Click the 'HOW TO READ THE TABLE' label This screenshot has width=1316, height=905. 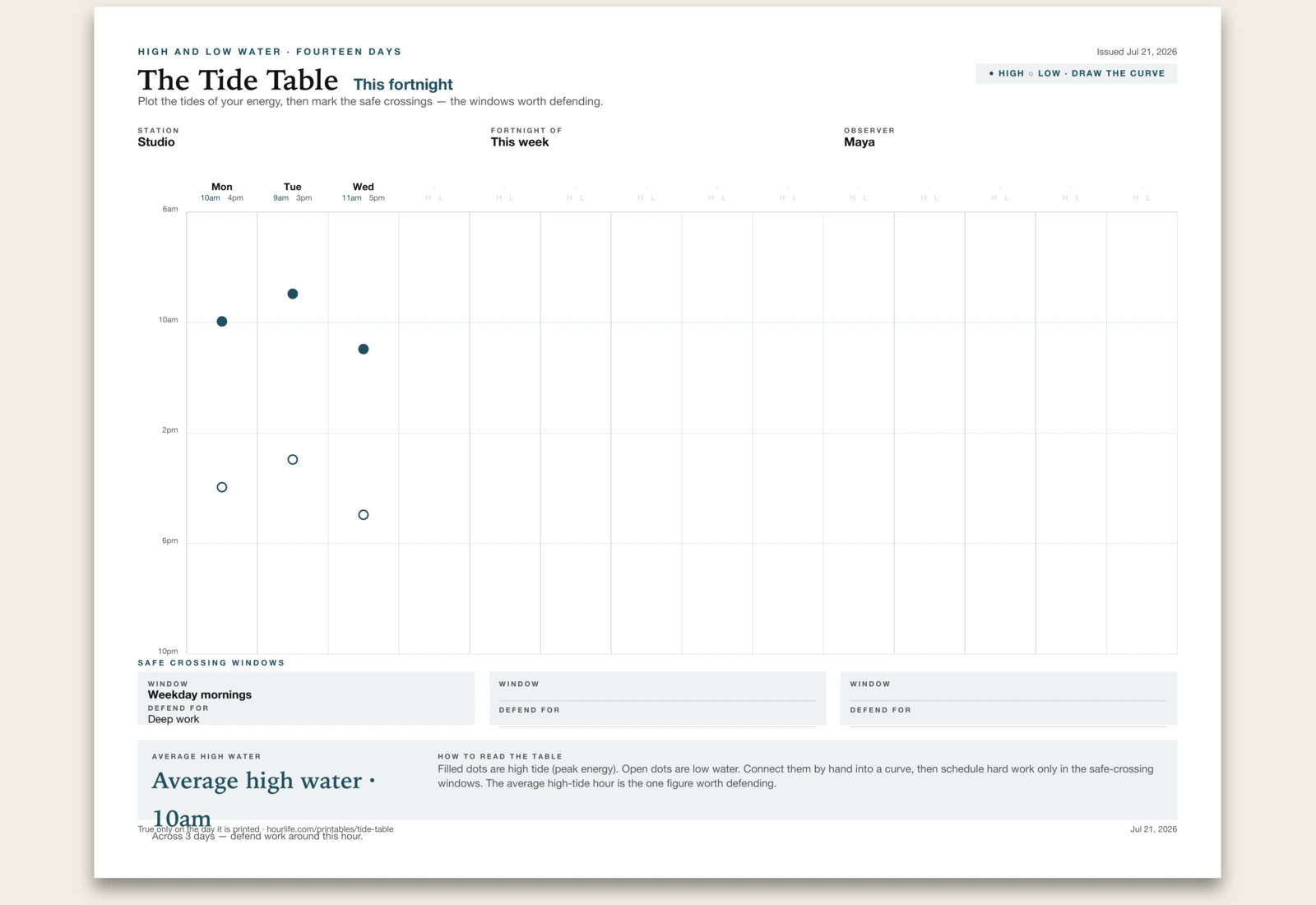point(500,757)
